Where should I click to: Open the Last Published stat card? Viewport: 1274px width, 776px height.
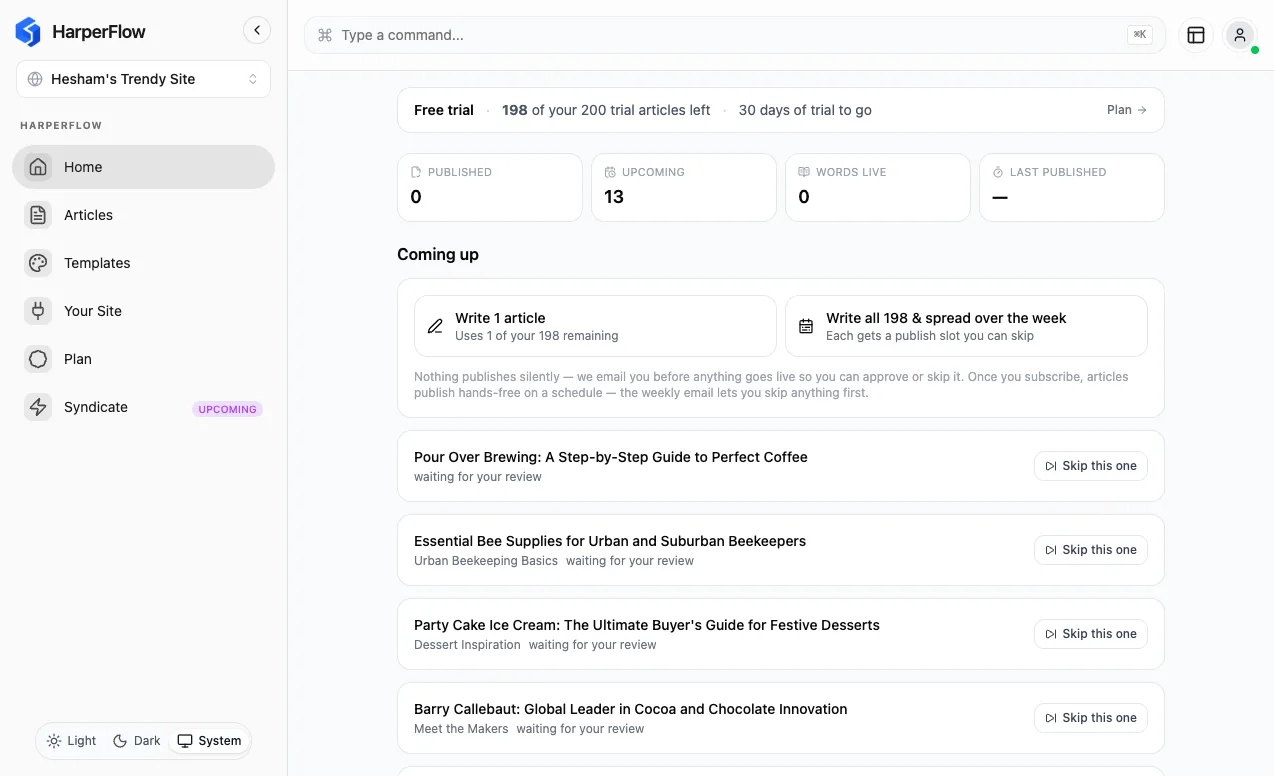[x=1072, y=187]
